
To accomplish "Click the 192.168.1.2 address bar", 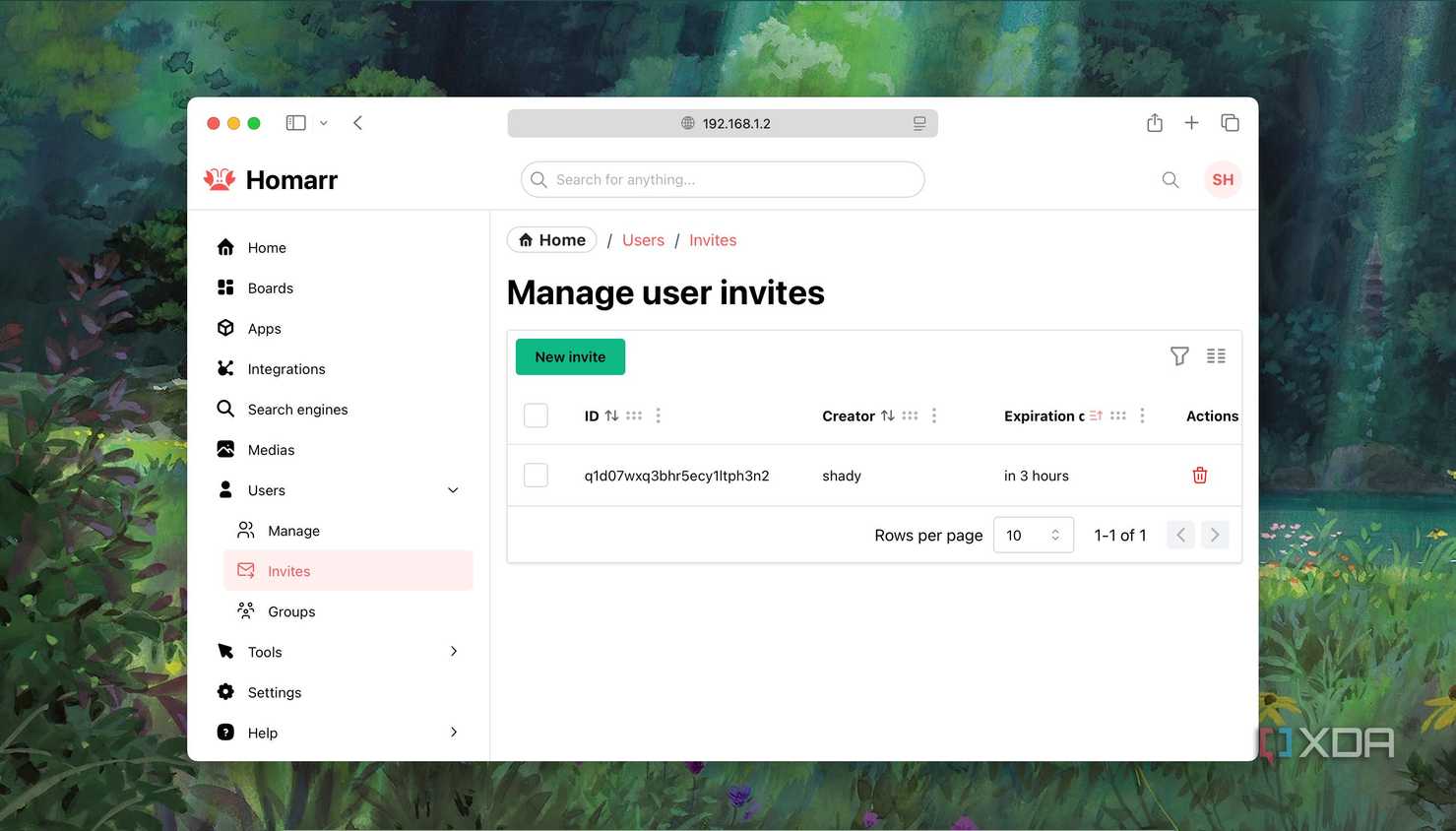I will (x=723, y=123).
